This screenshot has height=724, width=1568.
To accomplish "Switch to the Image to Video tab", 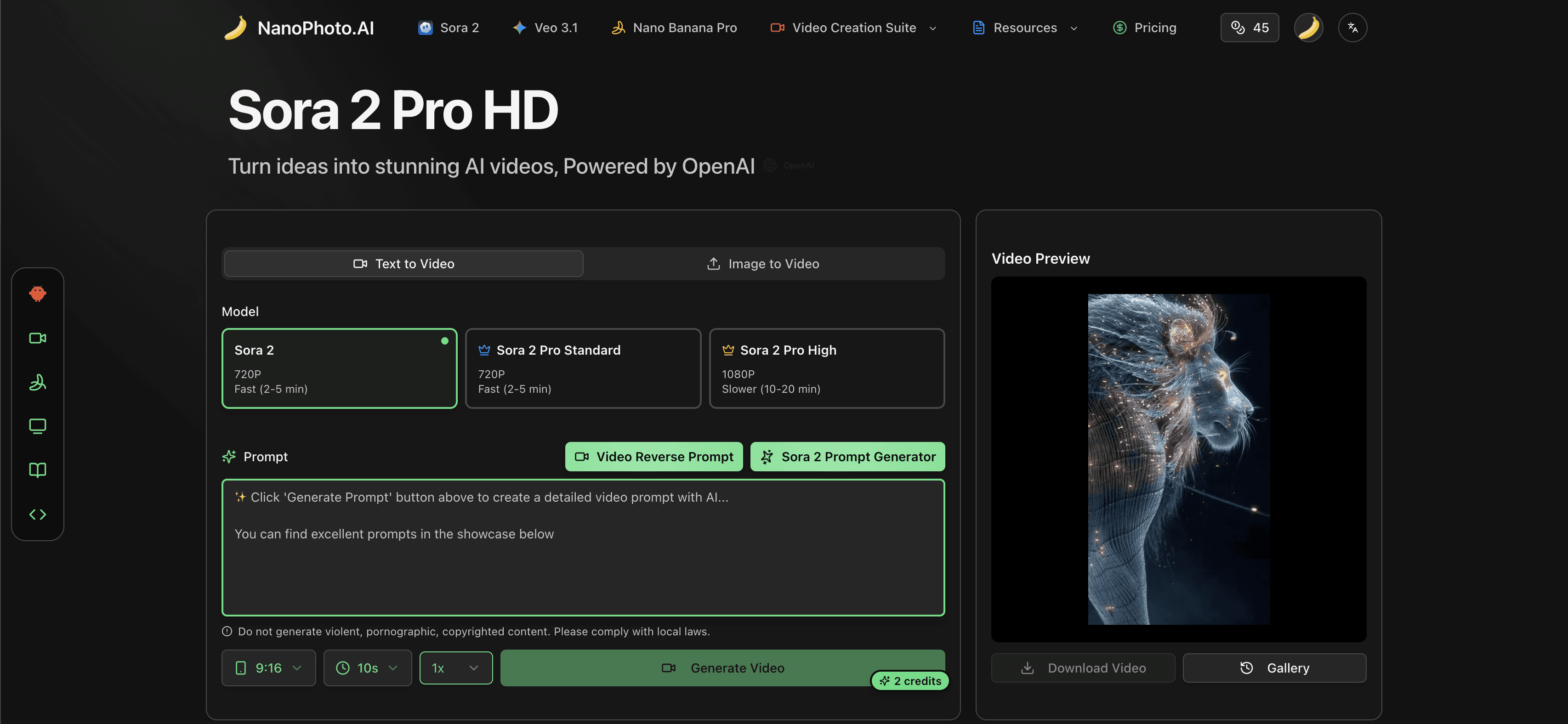I will tap(763, 263).
